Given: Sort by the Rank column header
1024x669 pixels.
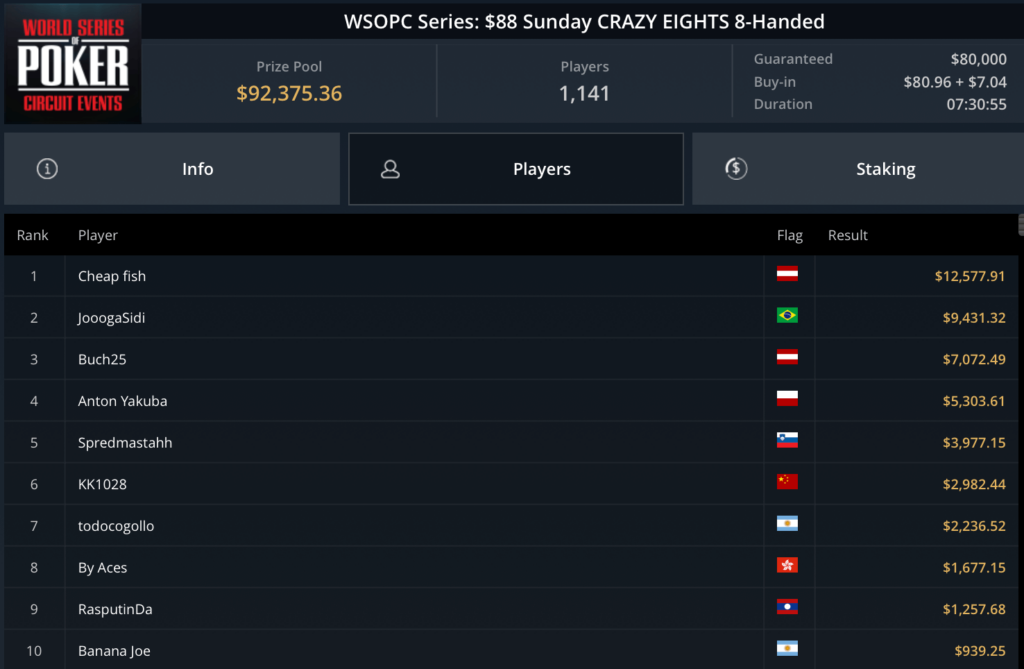Looking at the screenshot, I should point(33,236).
